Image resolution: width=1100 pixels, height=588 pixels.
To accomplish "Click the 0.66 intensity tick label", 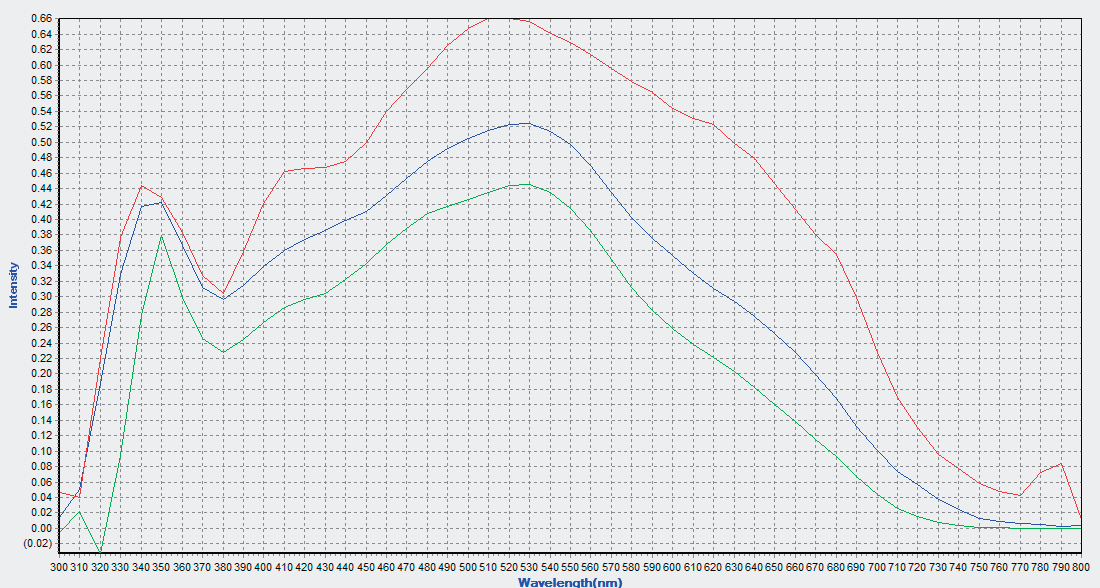I will [41, 18].
